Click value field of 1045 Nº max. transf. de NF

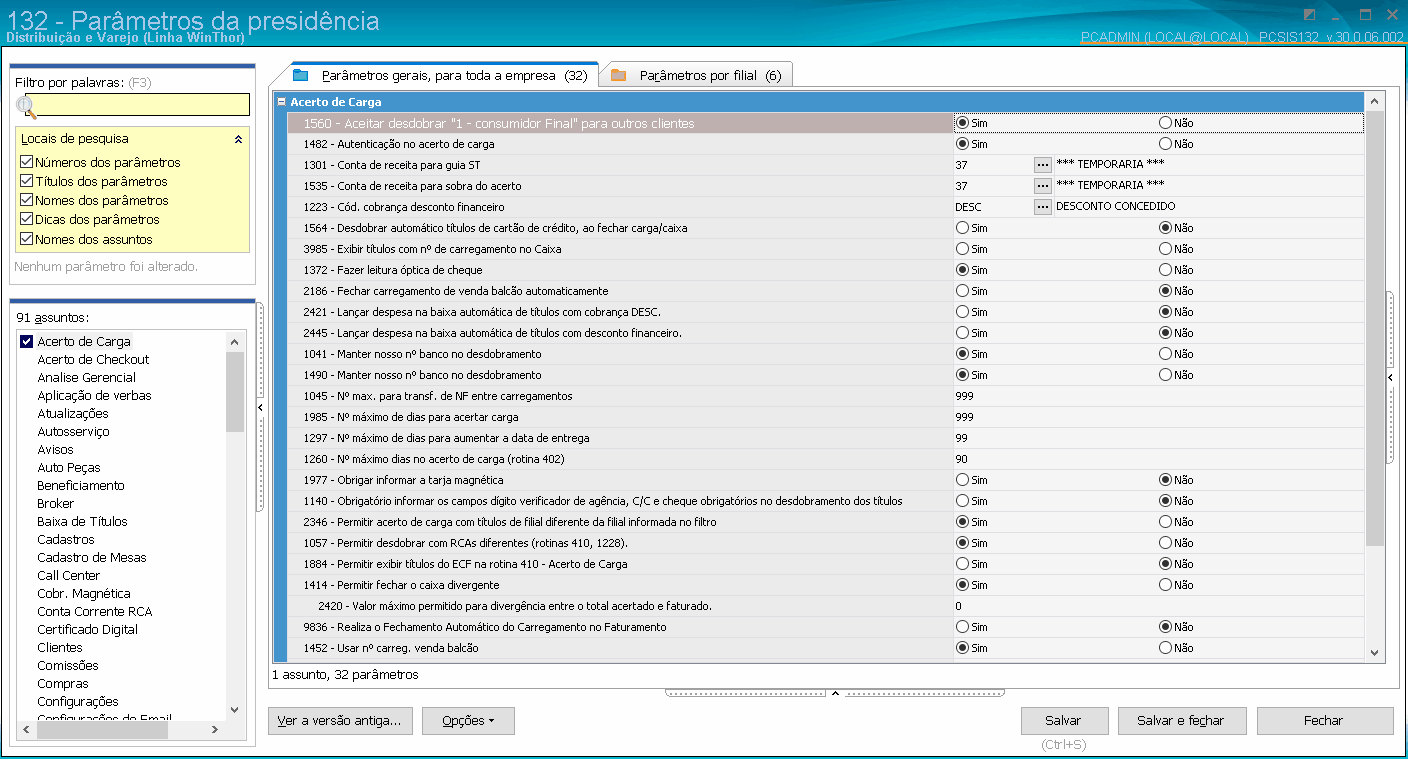1158,396
